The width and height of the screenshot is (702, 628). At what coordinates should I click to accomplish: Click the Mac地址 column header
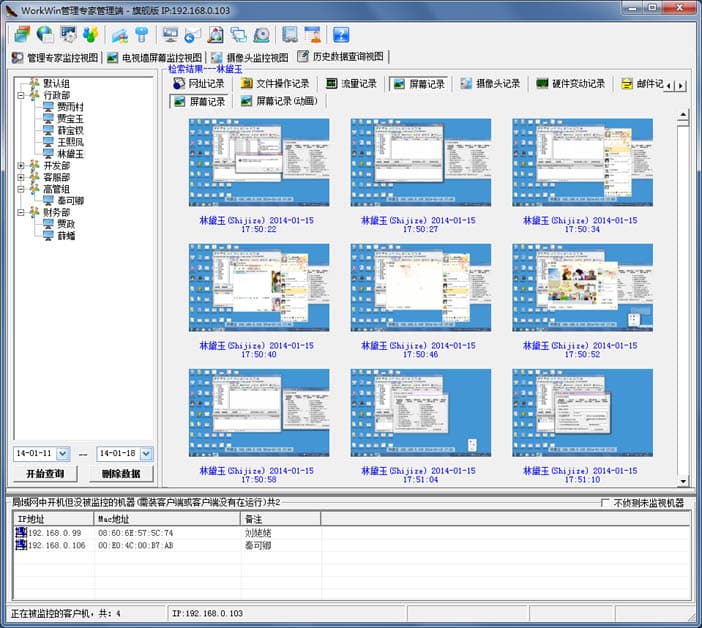[x=167, y=519]
